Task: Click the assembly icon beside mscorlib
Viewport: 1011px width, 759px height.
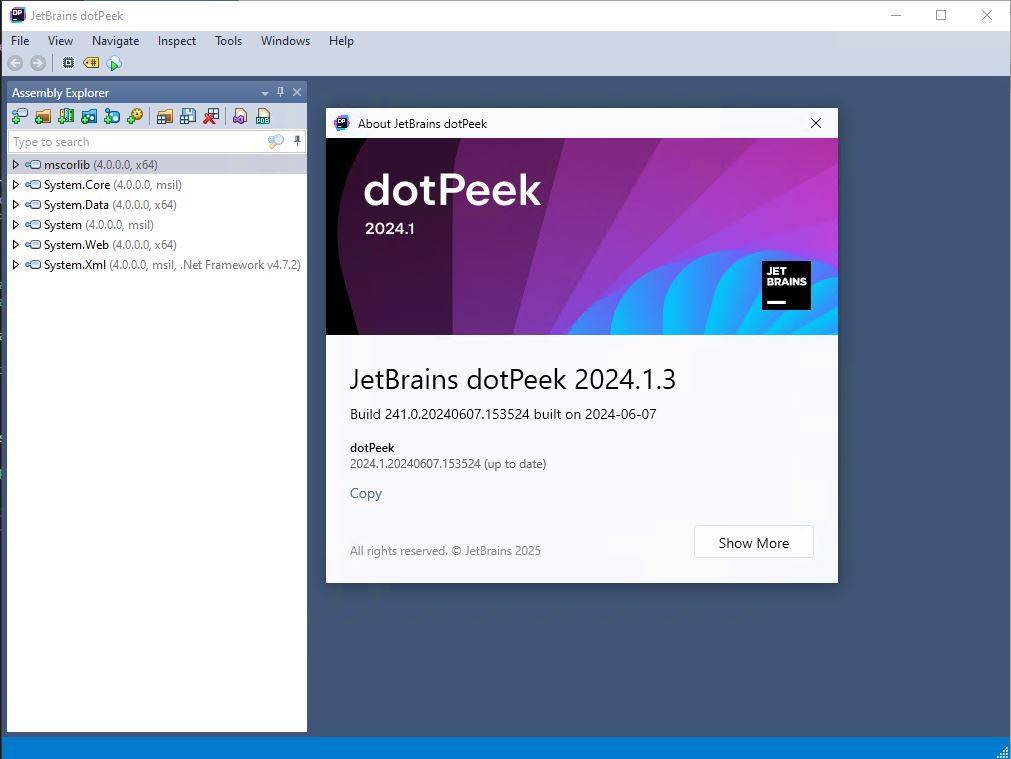Action: tap(33, 164)
